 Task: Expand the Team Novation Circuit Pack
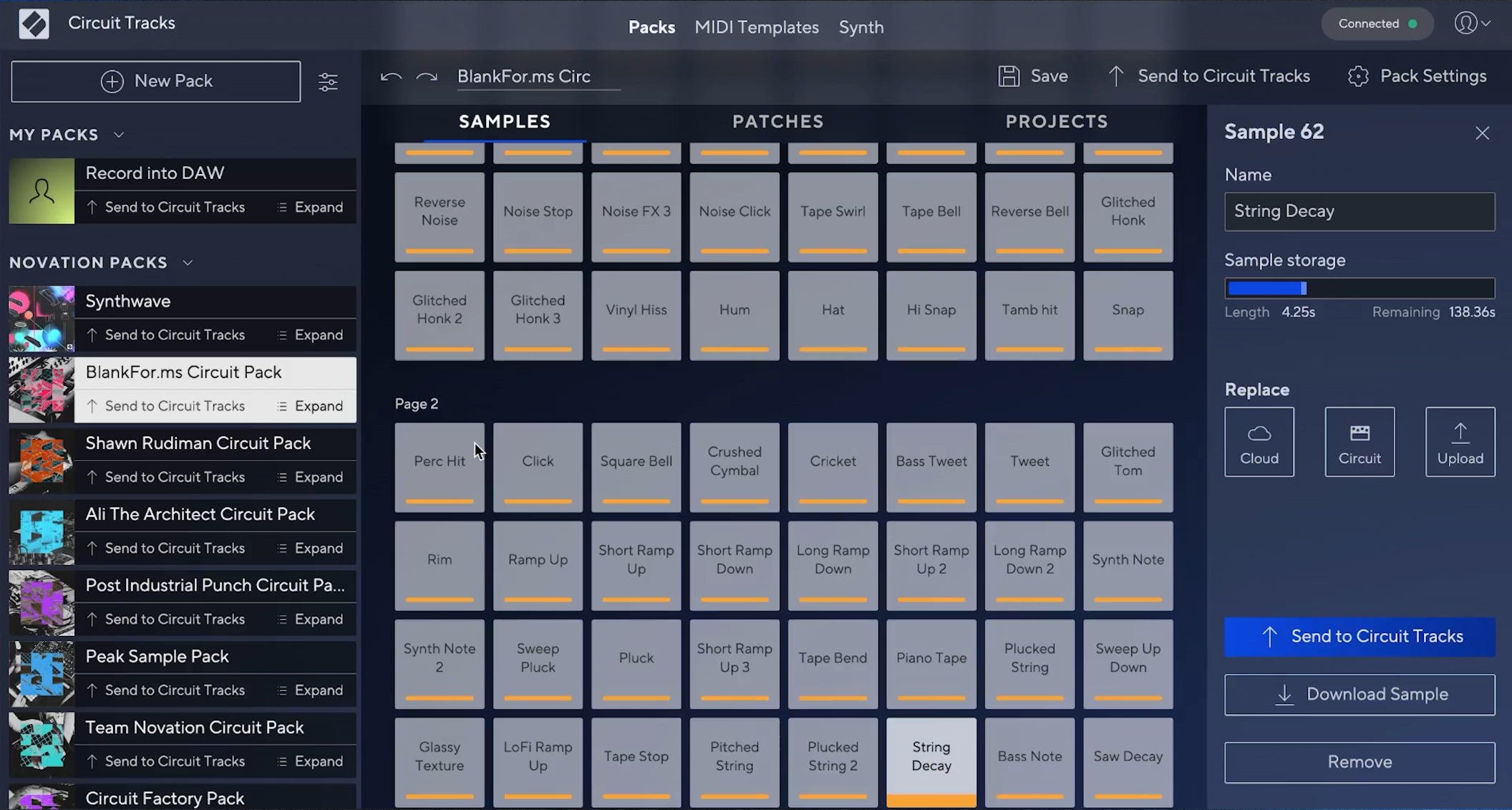[311, 761]
